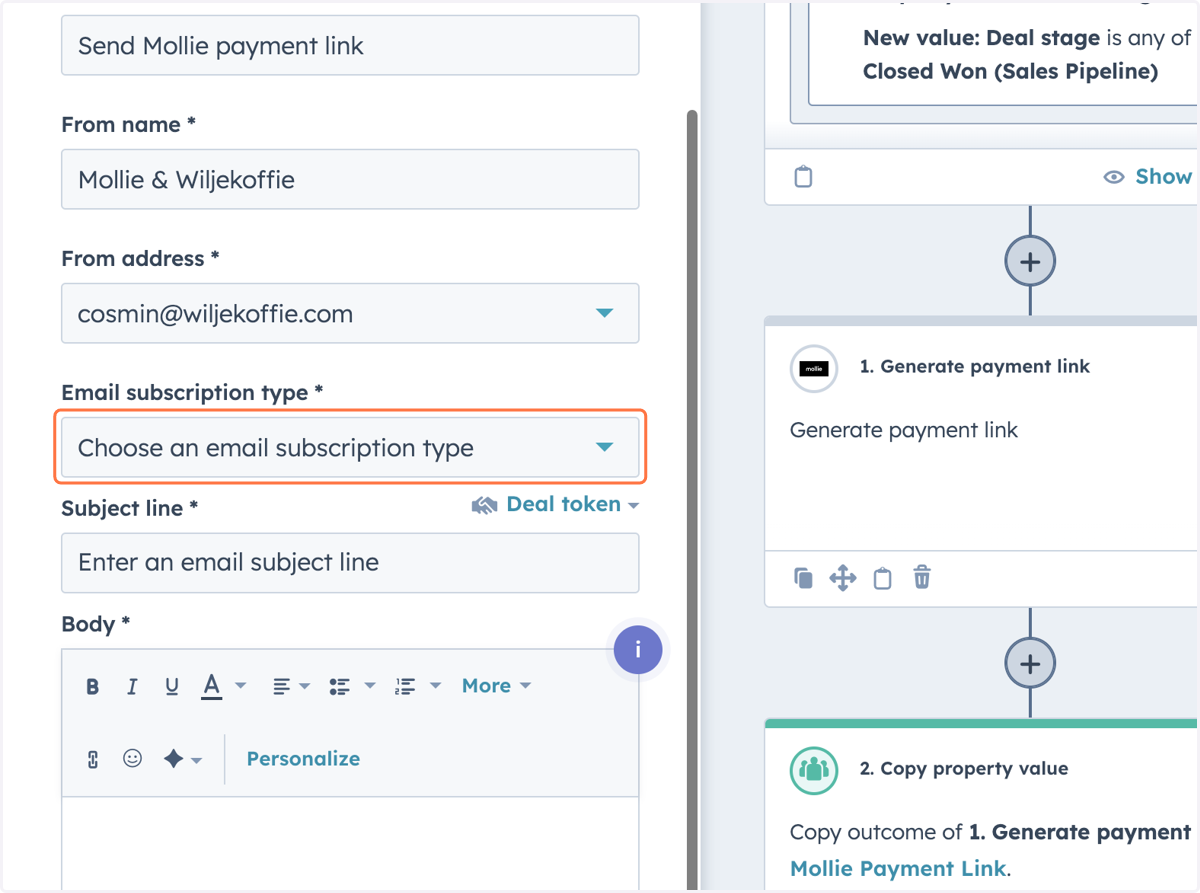Click the purple info circle button
The width and height of the screenshot is (1200, 893).
[638, 648]
